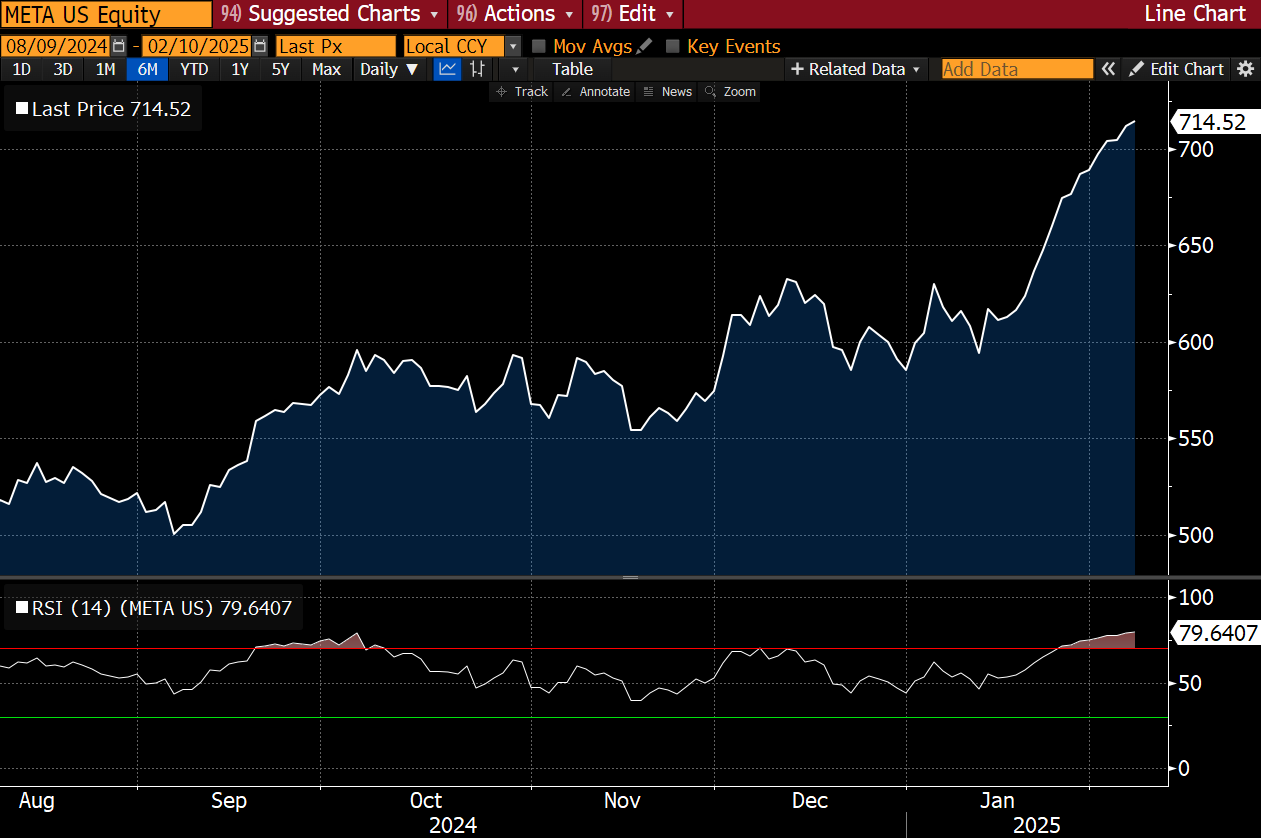Image resolution: width=1261 pixels, height=838 pixels.
Task: Enable the Mov Avgs checkbox
Action: coord(539,46)
